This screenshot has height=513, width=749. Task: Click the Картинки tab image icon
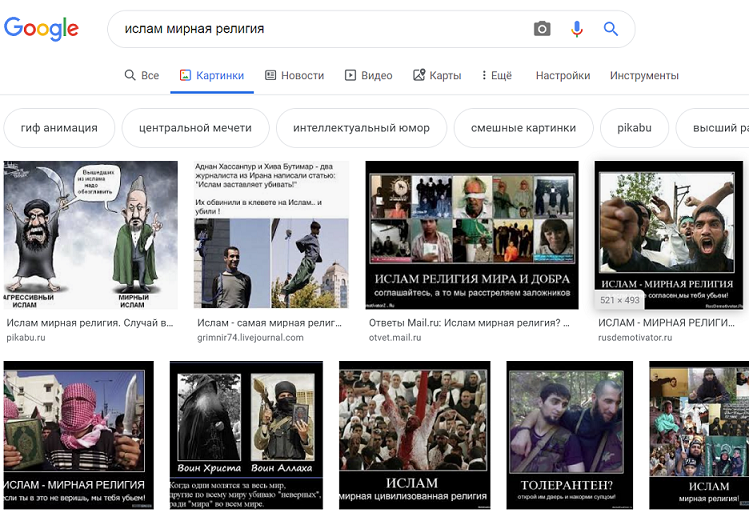pos(185,75)
